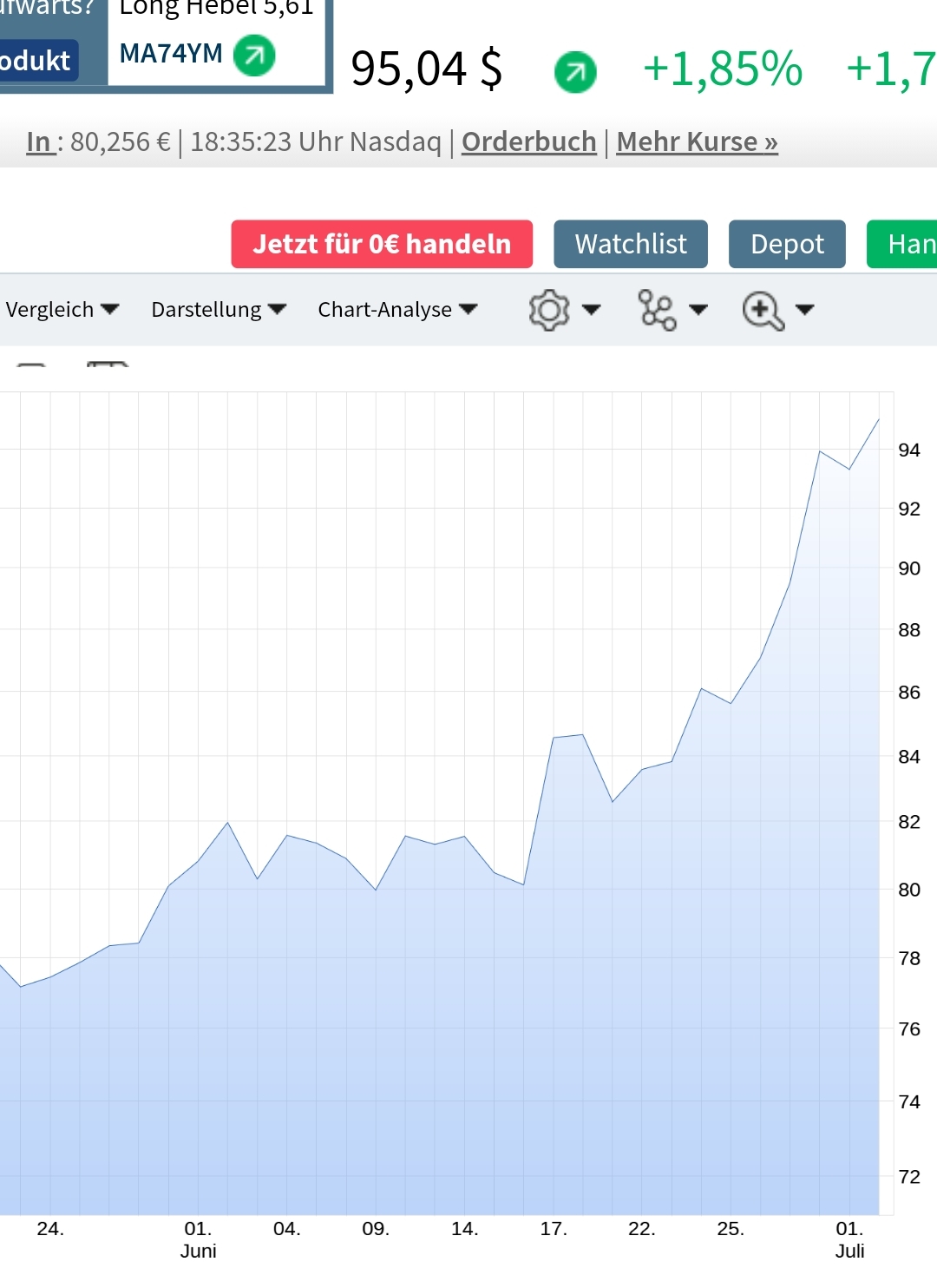Image resolution: width=937 pixels, height=1288 pixels.
Task: Open dropdown arrow beside the gear icon
Action: point(592,310)
